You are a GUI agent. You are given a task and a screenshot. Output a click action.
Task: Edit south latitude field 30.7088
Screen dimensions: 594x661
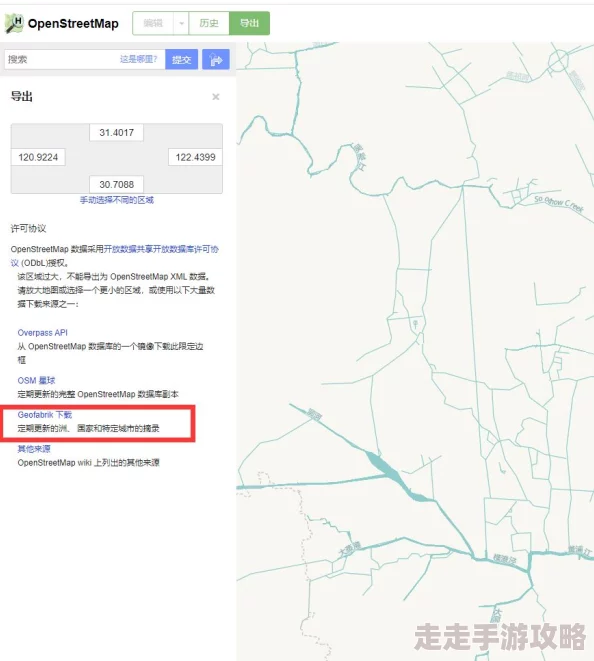[116, 184]
